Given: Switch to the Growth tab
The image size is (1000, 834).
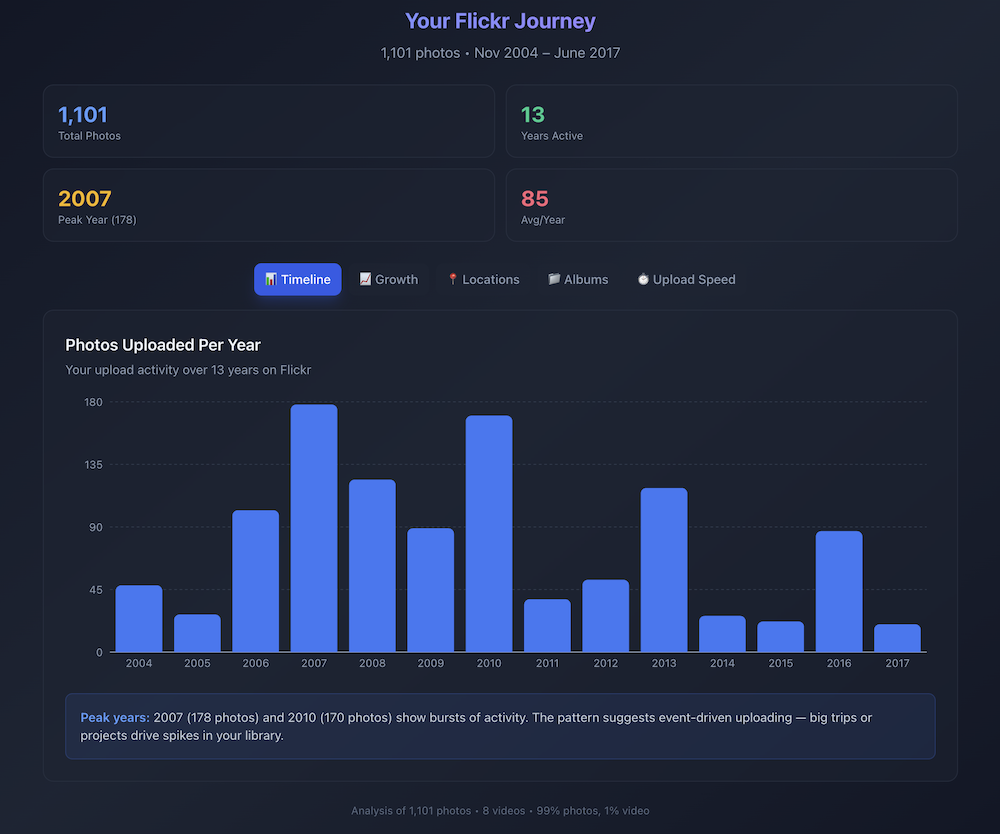Looking at the screenshot, I should [388, 280].
